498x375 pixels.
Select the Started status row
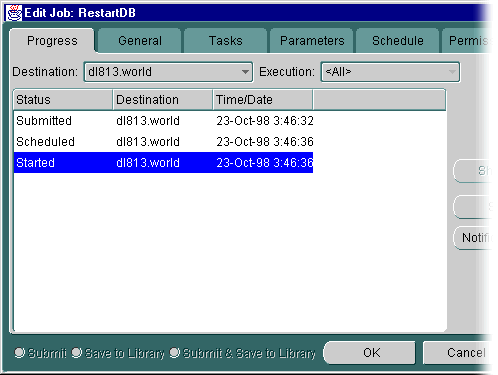pos(163,163)
